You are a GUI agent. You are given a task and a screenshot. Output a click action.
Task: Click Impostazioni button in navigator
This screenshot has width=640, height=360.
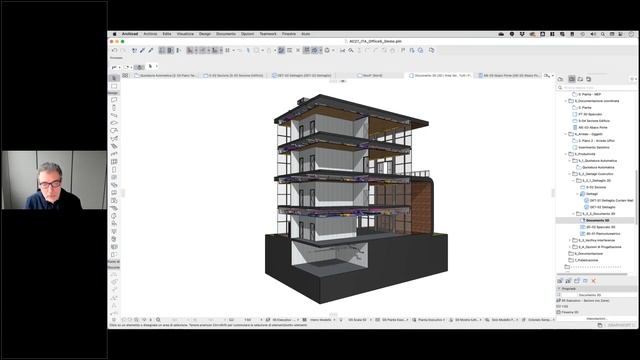coord(596,318)
